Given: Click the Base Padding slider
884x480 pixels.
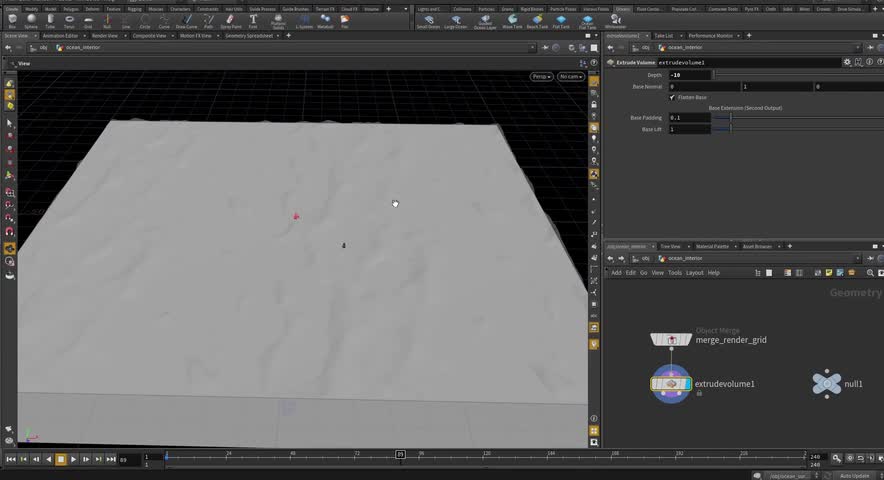Looking at the screenshot, I should (798, 117).
